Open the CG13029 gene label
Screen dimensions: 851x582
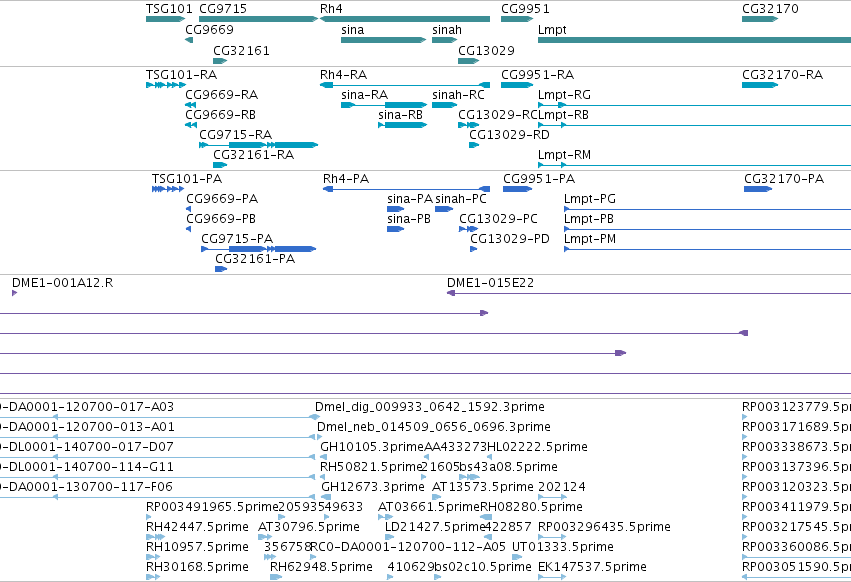pos(486,50)
